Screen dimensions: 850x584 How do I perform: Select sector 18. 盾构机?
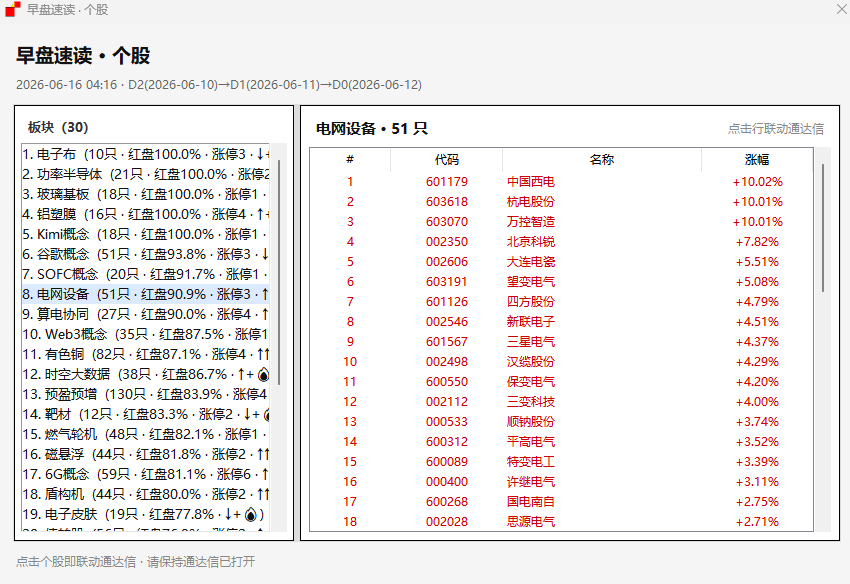click(x=145, y=495)
